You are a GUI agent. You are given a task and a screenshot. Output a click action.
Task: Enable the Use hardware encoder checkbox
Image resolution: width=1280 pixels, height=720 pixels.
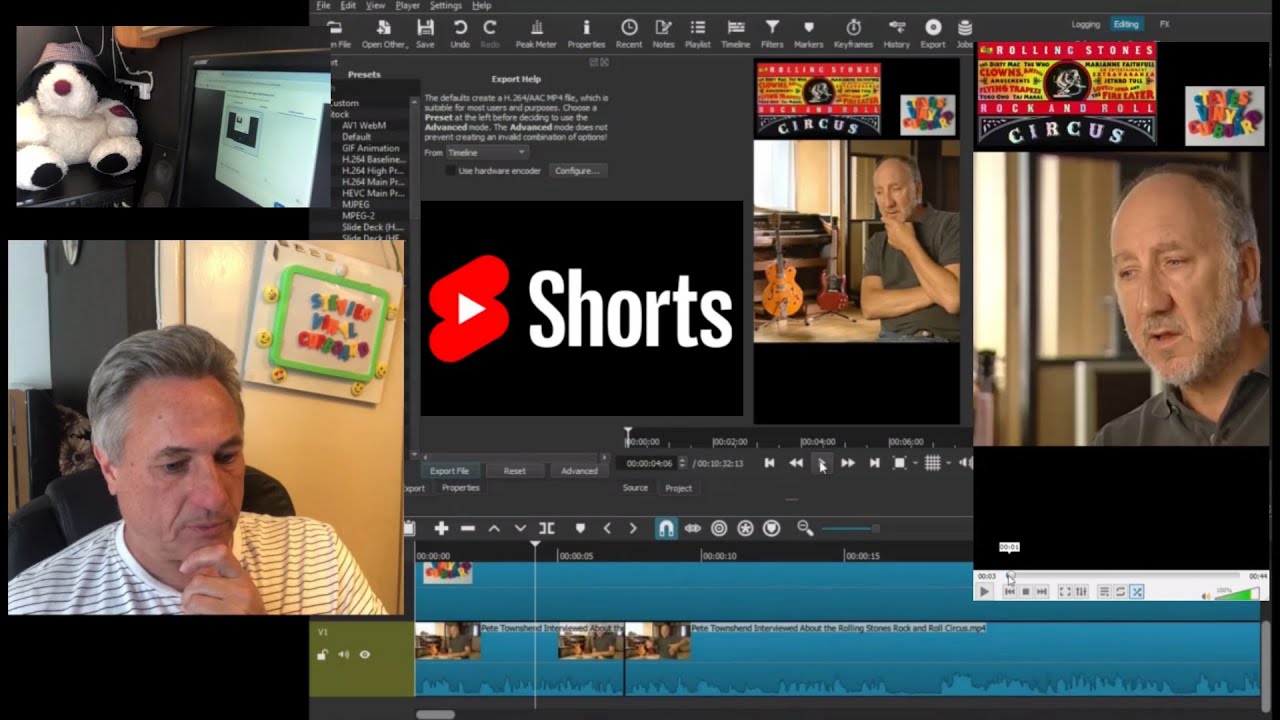(450, 171)
